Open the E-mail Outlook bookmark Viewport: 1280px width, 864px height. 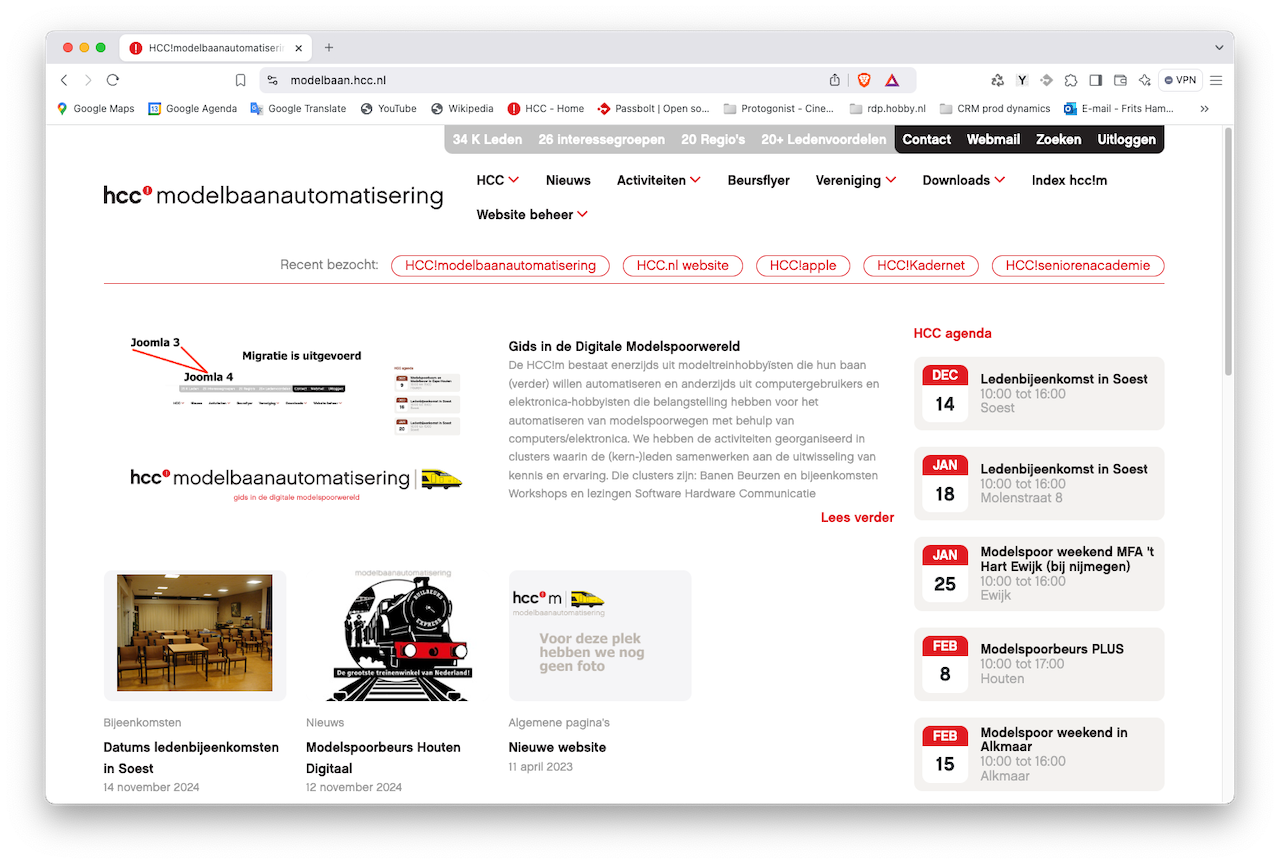tap(1119, 108)
